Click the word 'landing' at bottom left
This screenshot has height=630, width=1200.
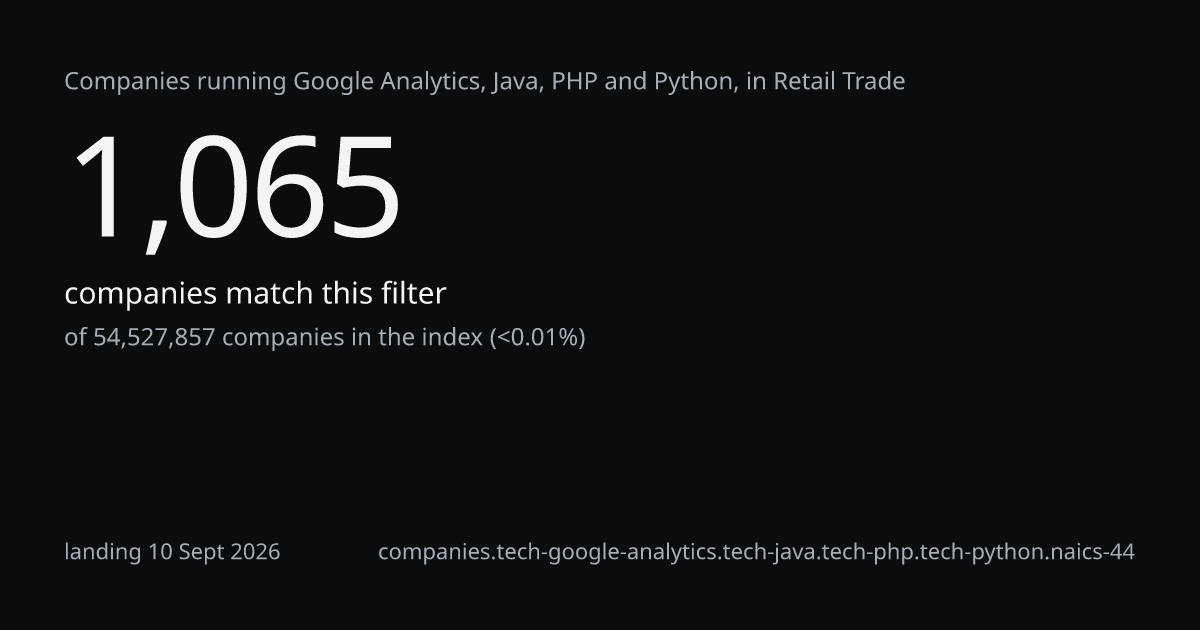(x=103, y=552)
